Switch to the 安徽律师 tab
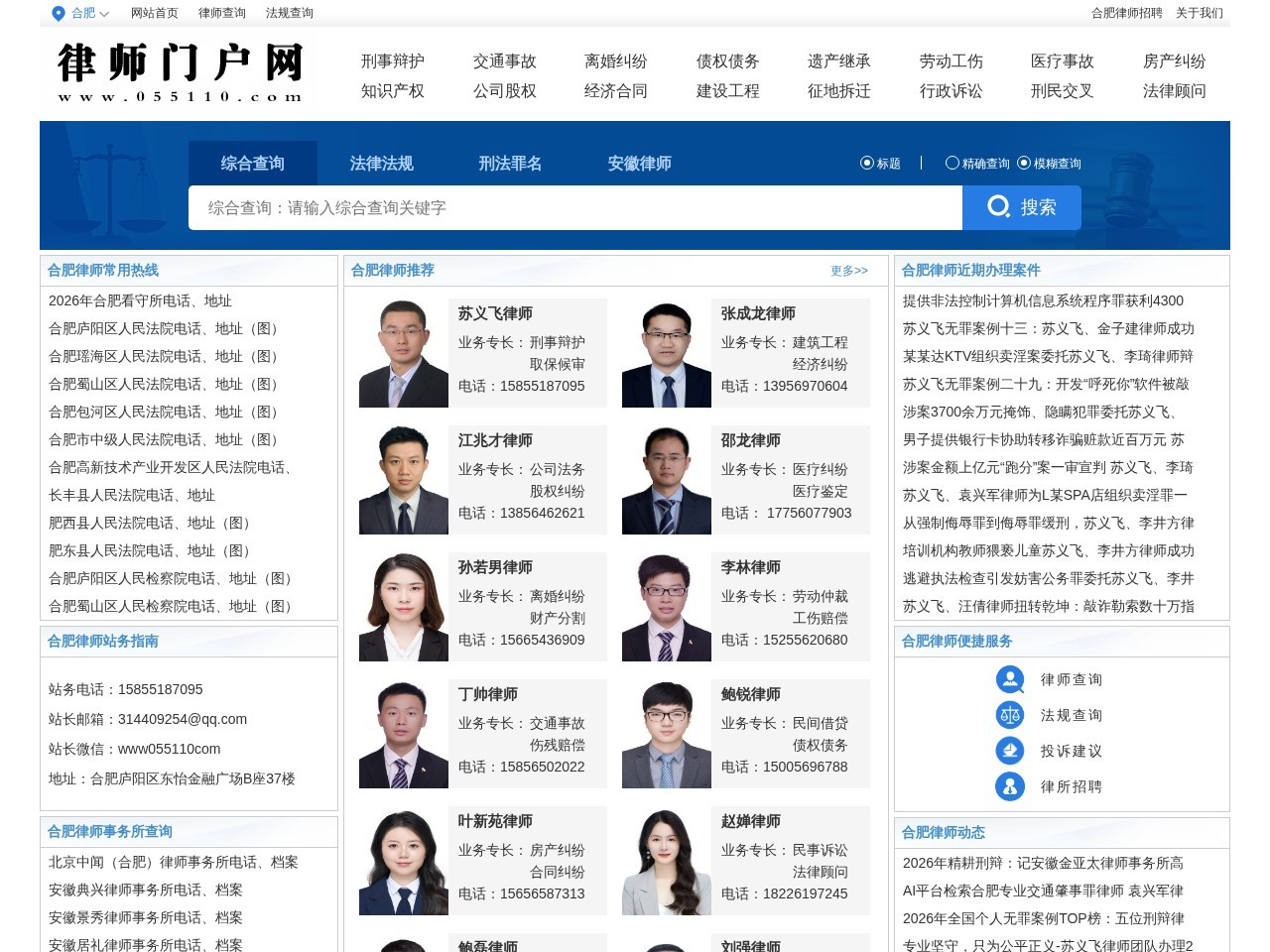1270x952 pixels. click(639, 163)
